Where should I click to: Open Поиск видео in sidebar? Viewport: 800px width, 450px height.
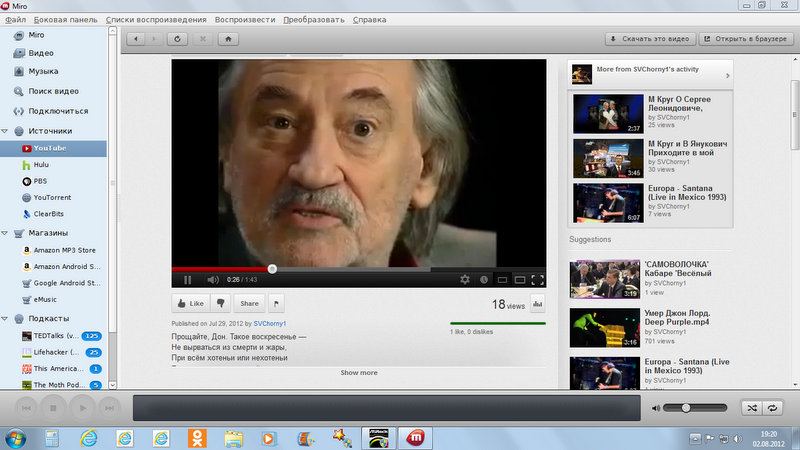click(x=54, y=91)
